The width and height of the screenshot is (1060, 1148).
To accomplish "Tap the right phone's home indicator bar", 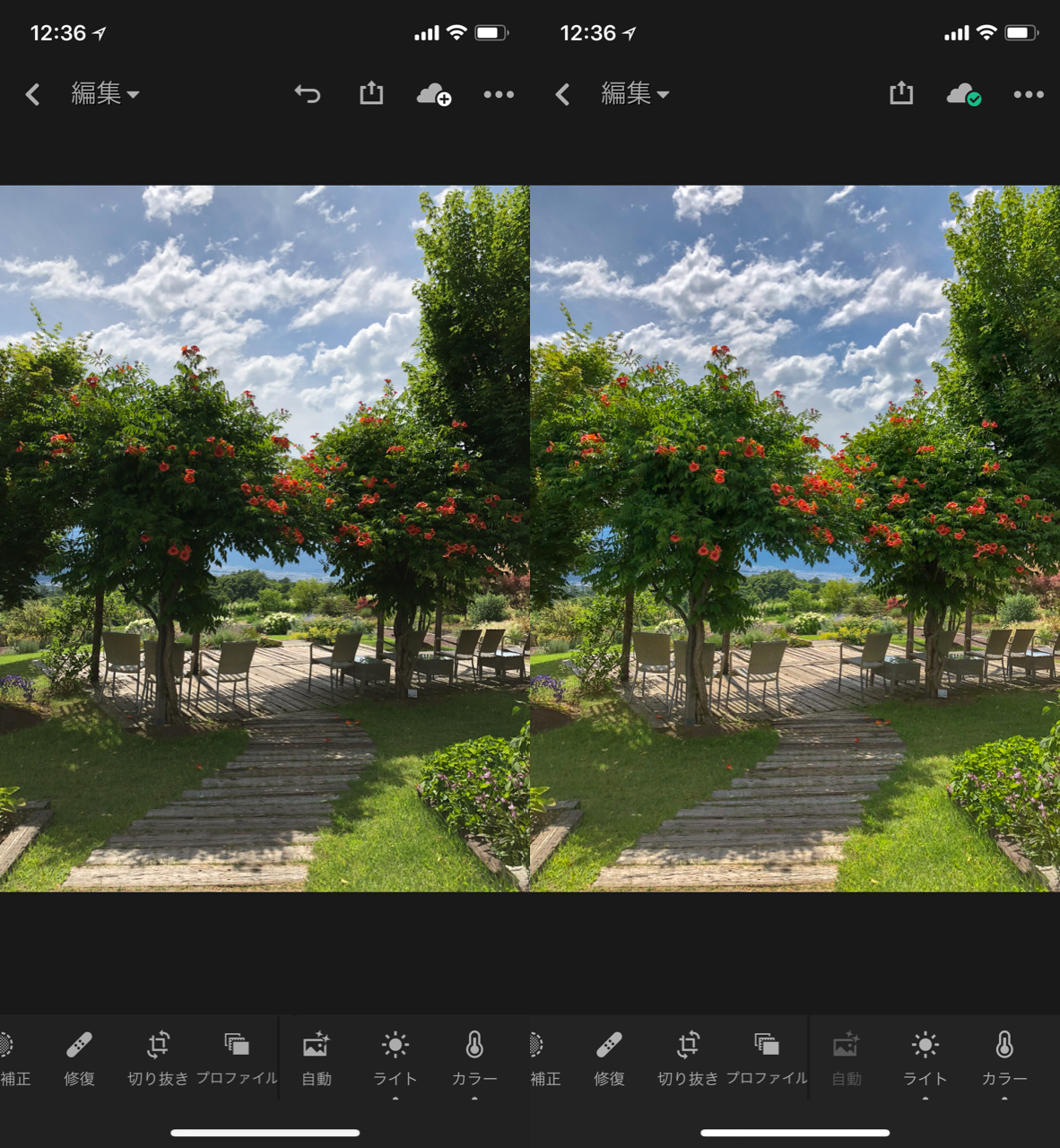I will [x=795, y=1133].
